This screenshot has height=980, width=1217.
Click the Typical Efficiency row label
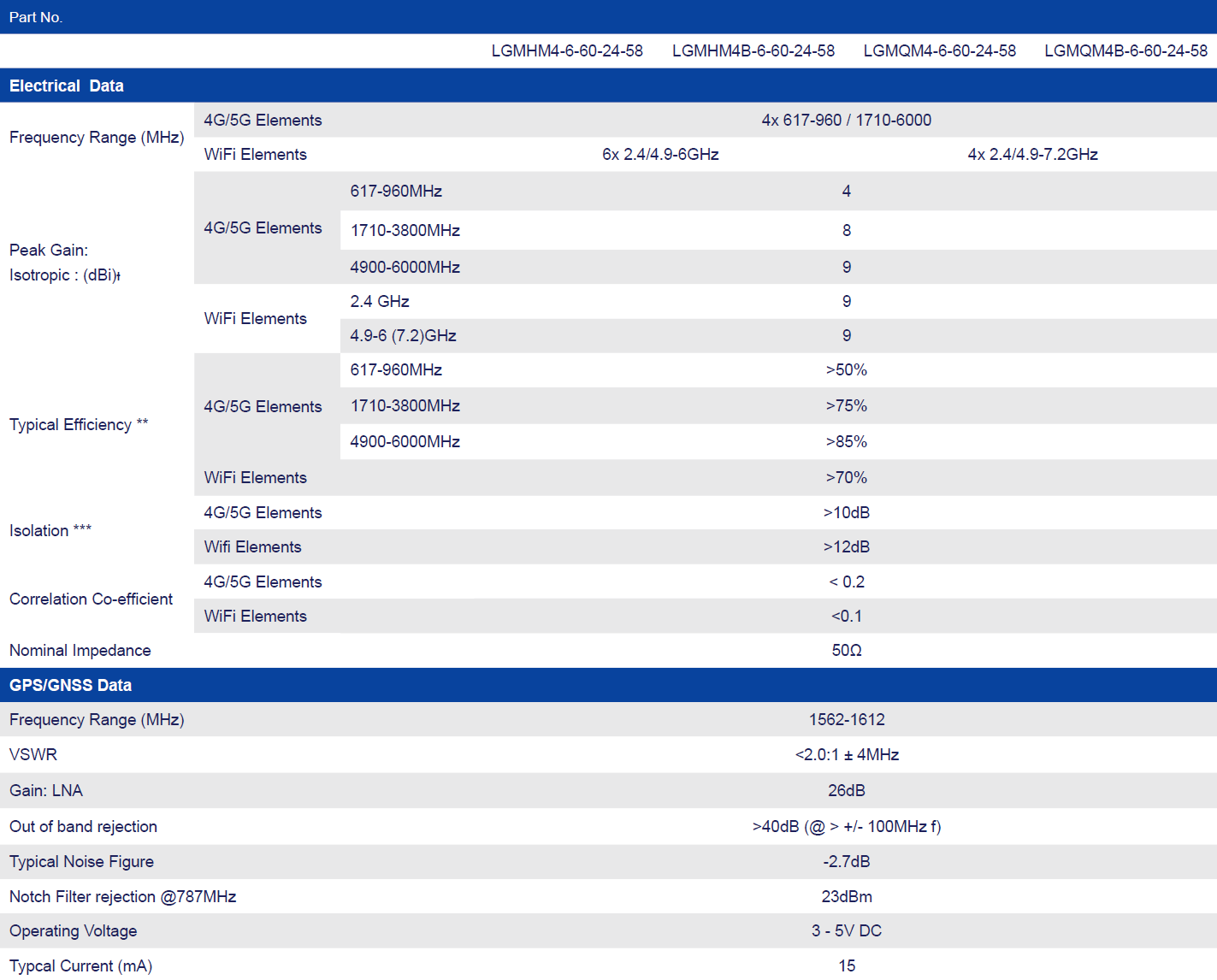pos(79,425)
